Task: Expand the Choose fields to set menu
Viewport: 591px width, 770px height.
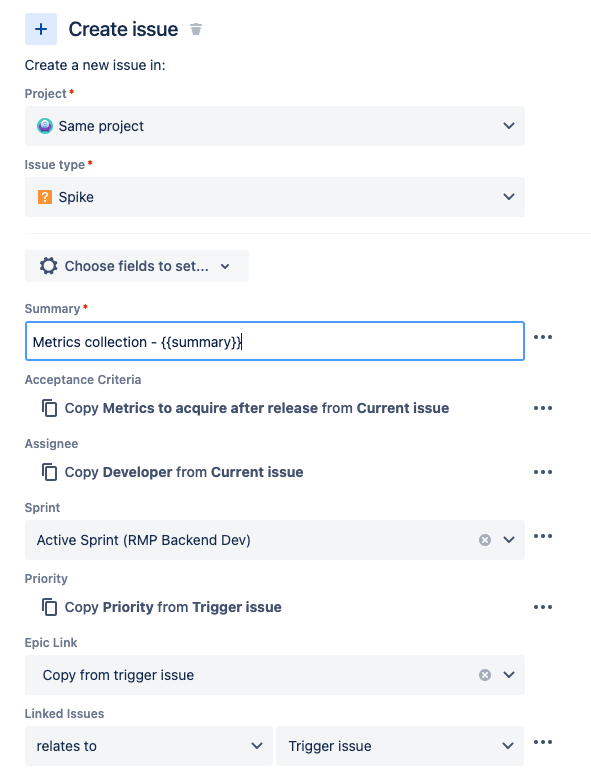Action: [x=137, y=266]
